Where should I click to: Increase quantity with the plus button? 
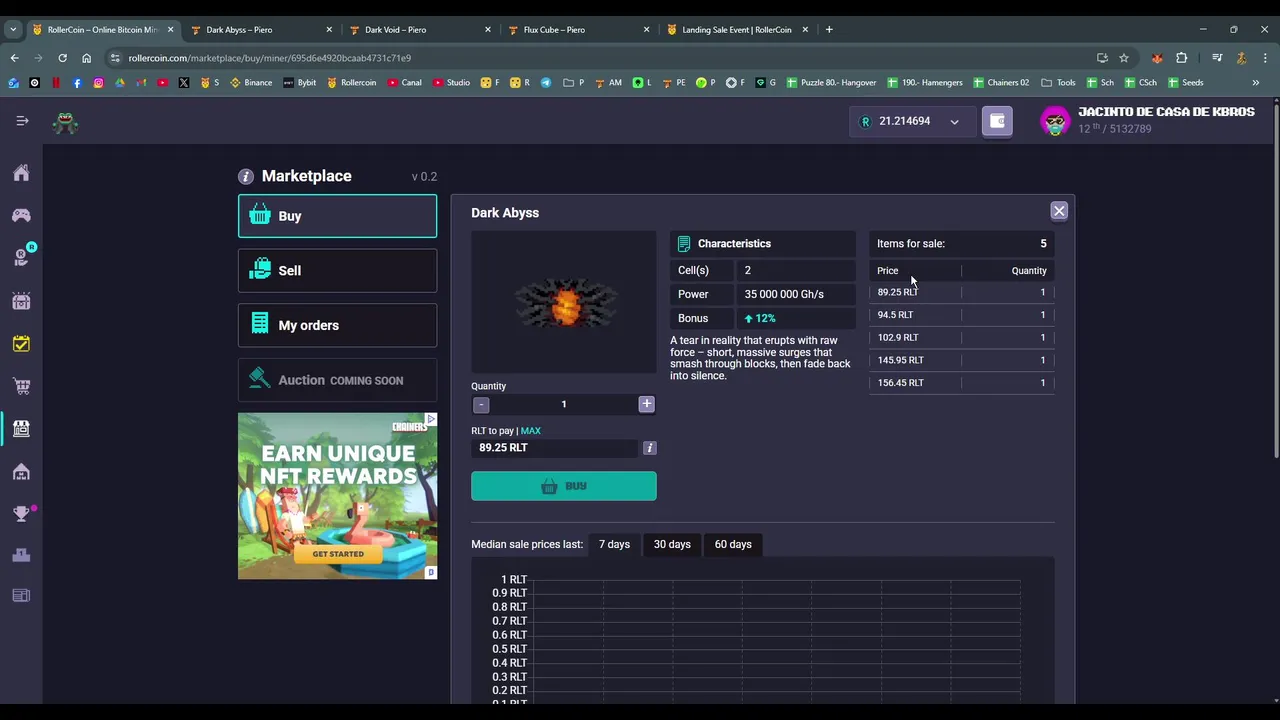(x=646, y=404)
